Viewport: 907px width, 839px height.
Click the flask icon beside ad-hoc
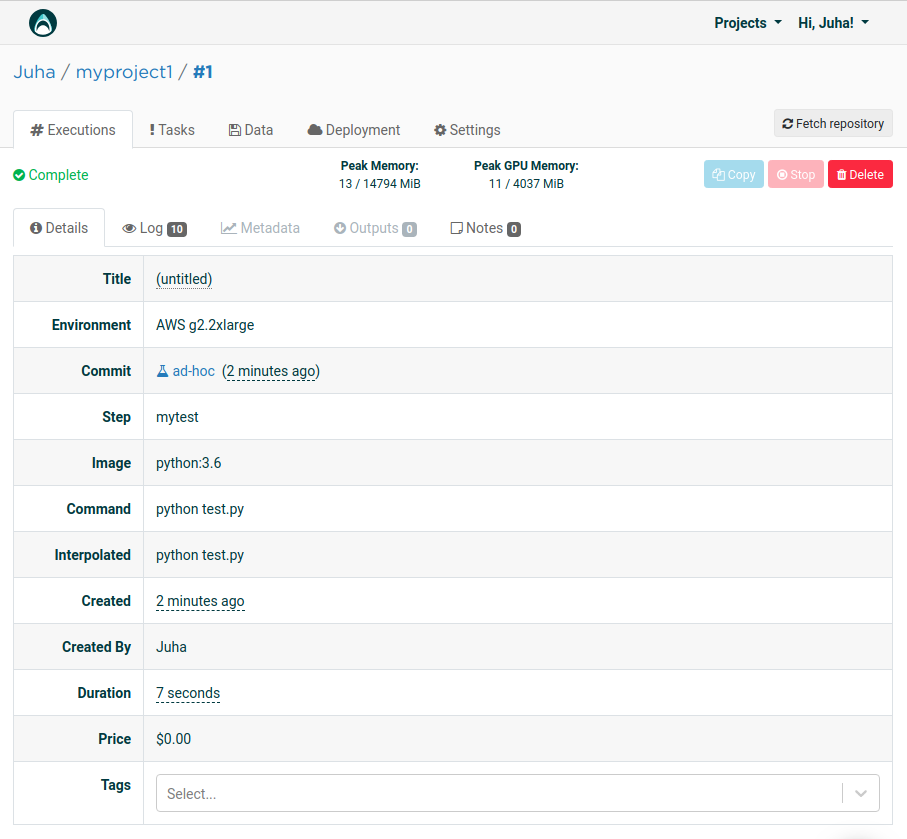pos(163,371)
